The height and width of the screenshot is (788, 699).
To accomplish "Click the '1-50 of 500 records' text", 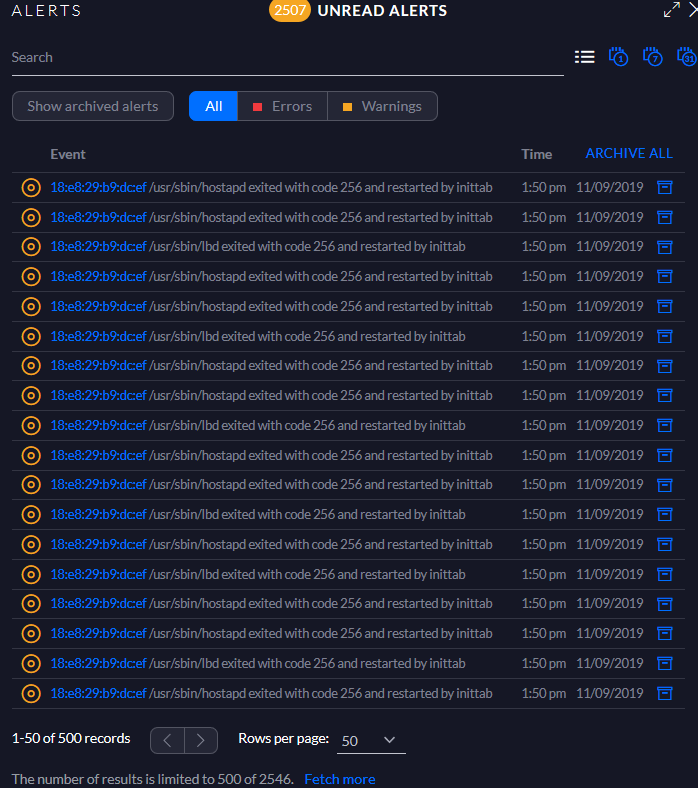I will (x=71, y=738).
